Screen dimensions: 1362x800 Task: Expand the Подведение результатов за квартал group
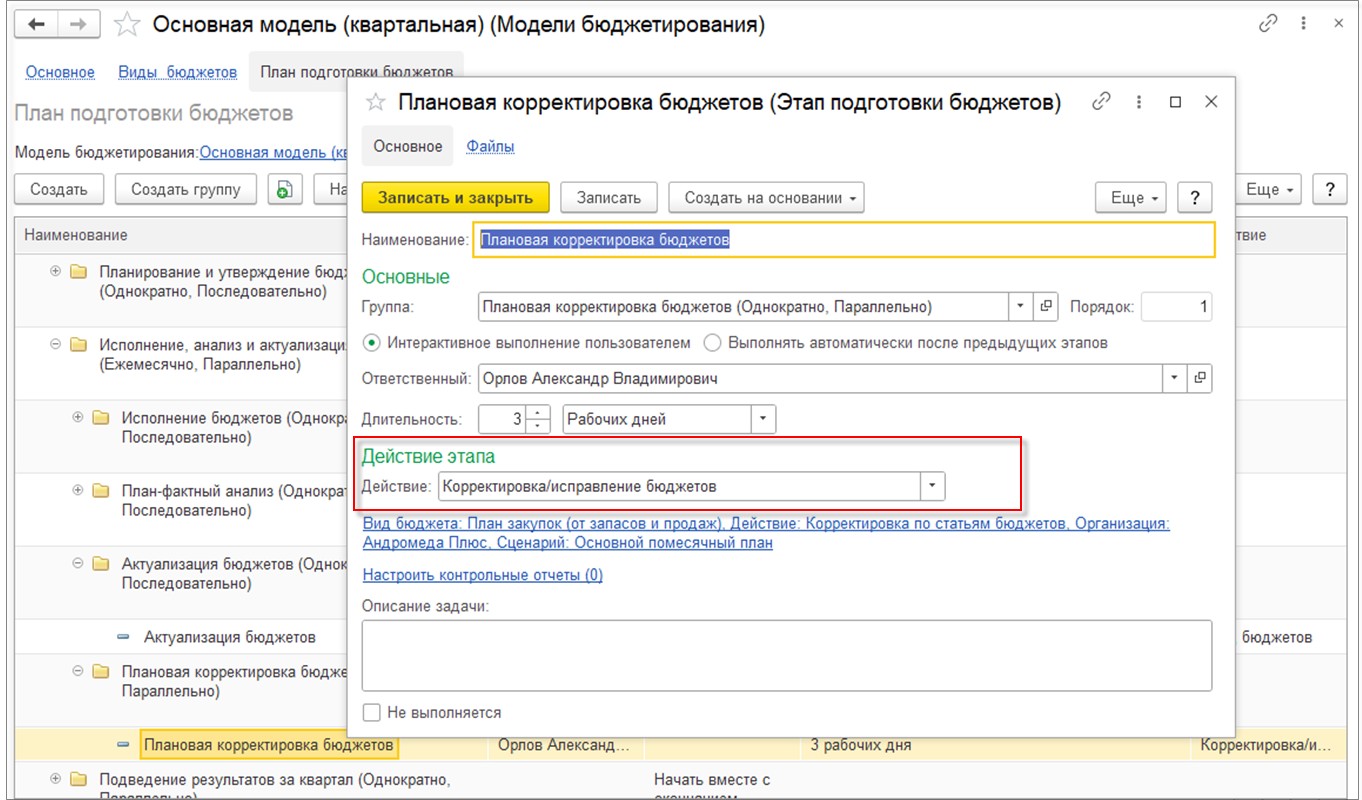56,779
